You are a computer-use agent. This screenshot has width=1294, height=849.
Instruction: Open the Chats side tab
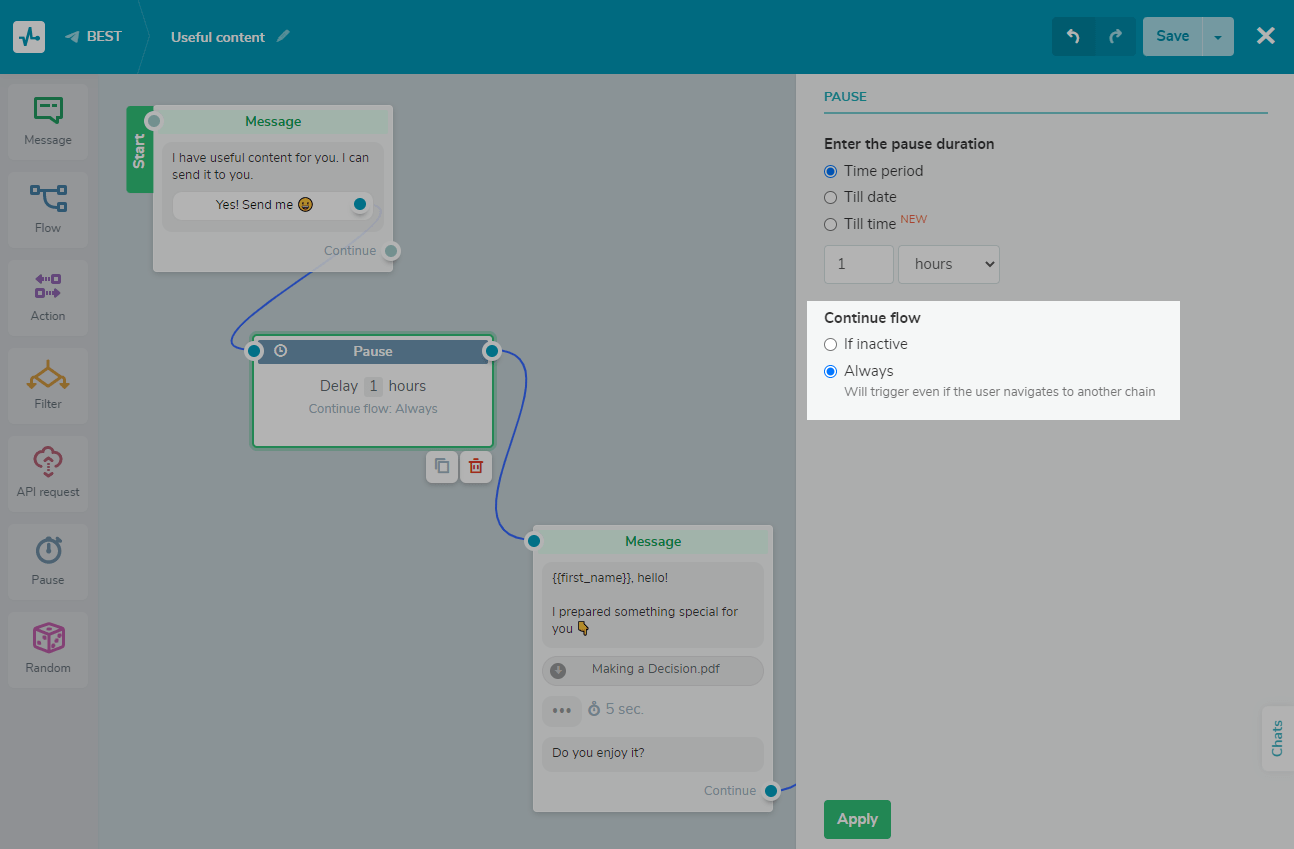[x=1277, y=739]
